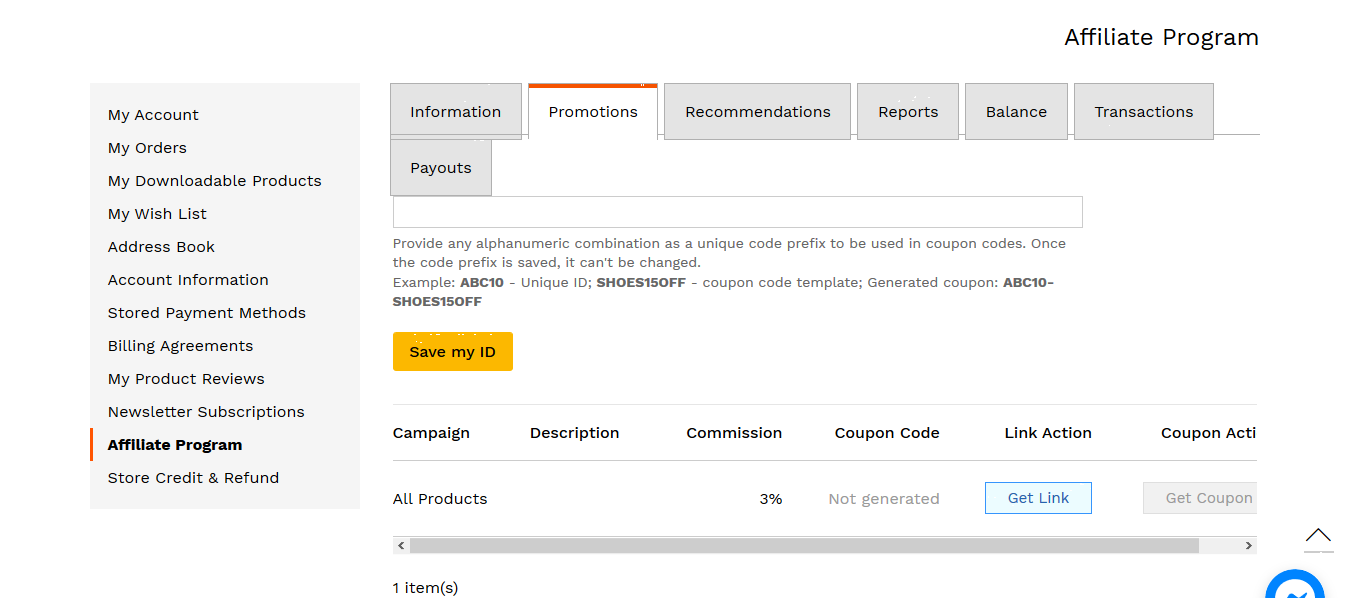Click the scroll-to-top arrow icon
Screen dimensions: 1349x598
pos(1318,537)
